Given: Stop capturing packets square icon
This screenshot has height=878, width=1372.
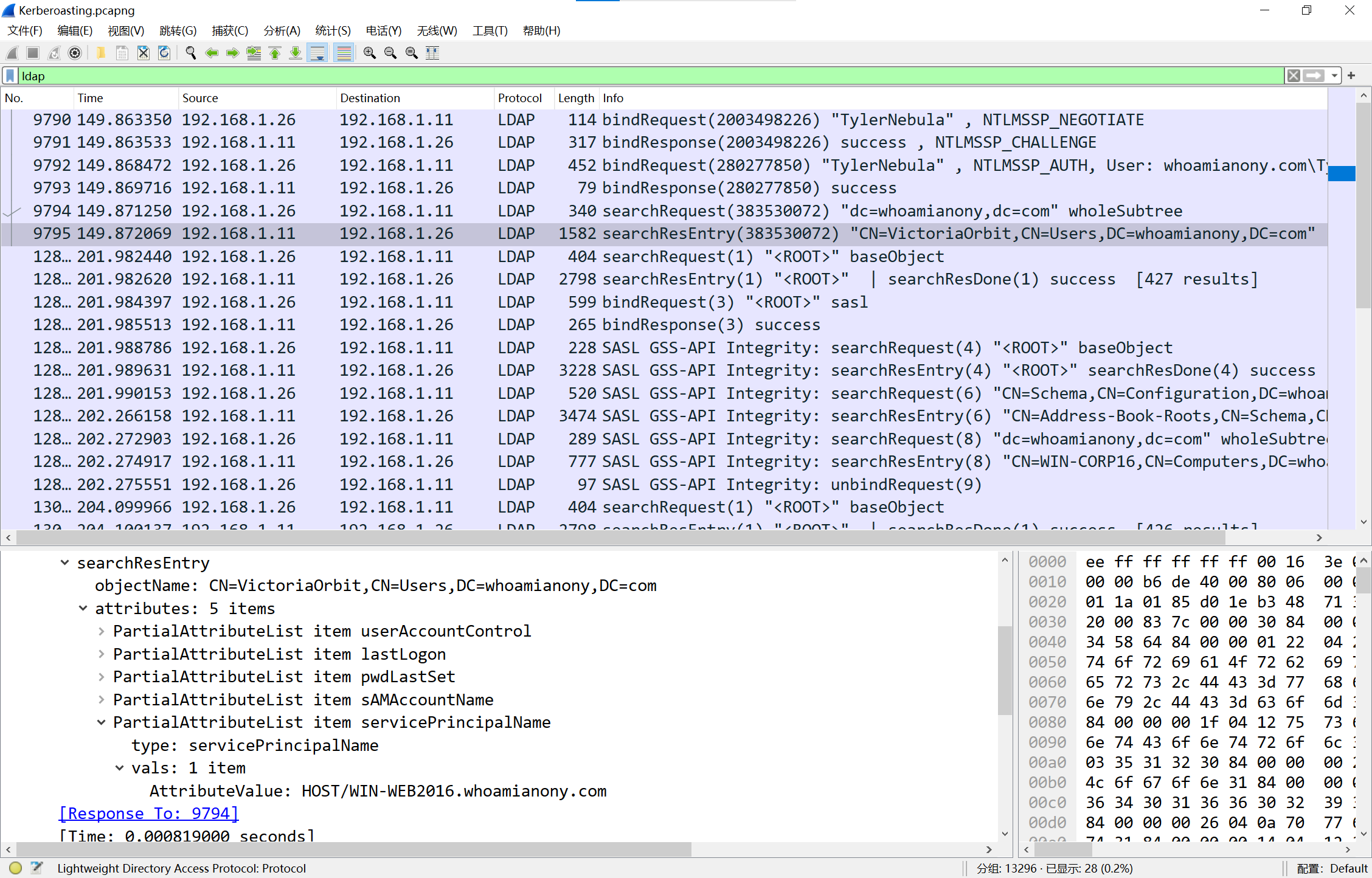Looking at the screenshot, I should (x=33, y=53).
